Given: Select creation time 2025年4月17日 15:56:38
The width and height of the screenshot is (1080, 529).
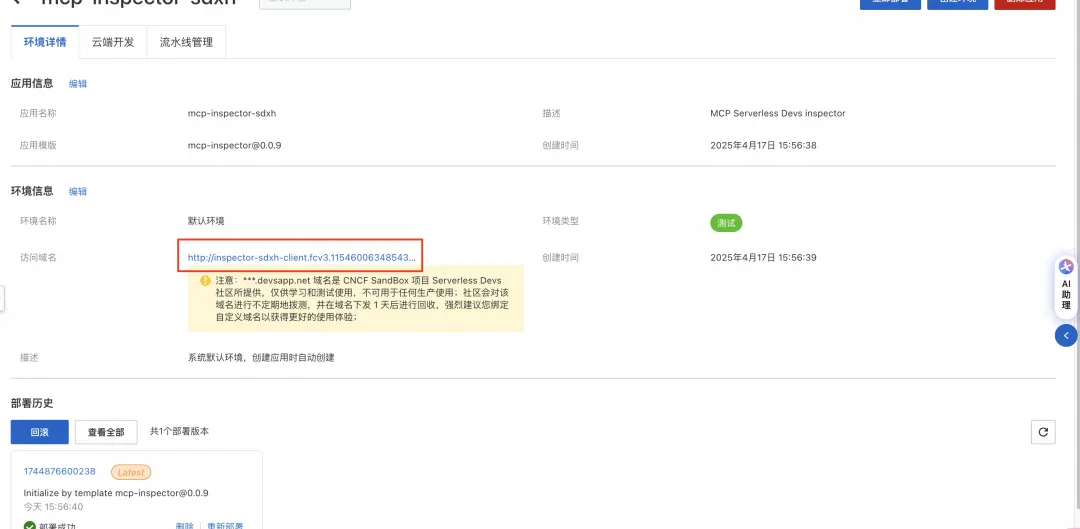Looking at the screenshot, I should pos(763,145).
